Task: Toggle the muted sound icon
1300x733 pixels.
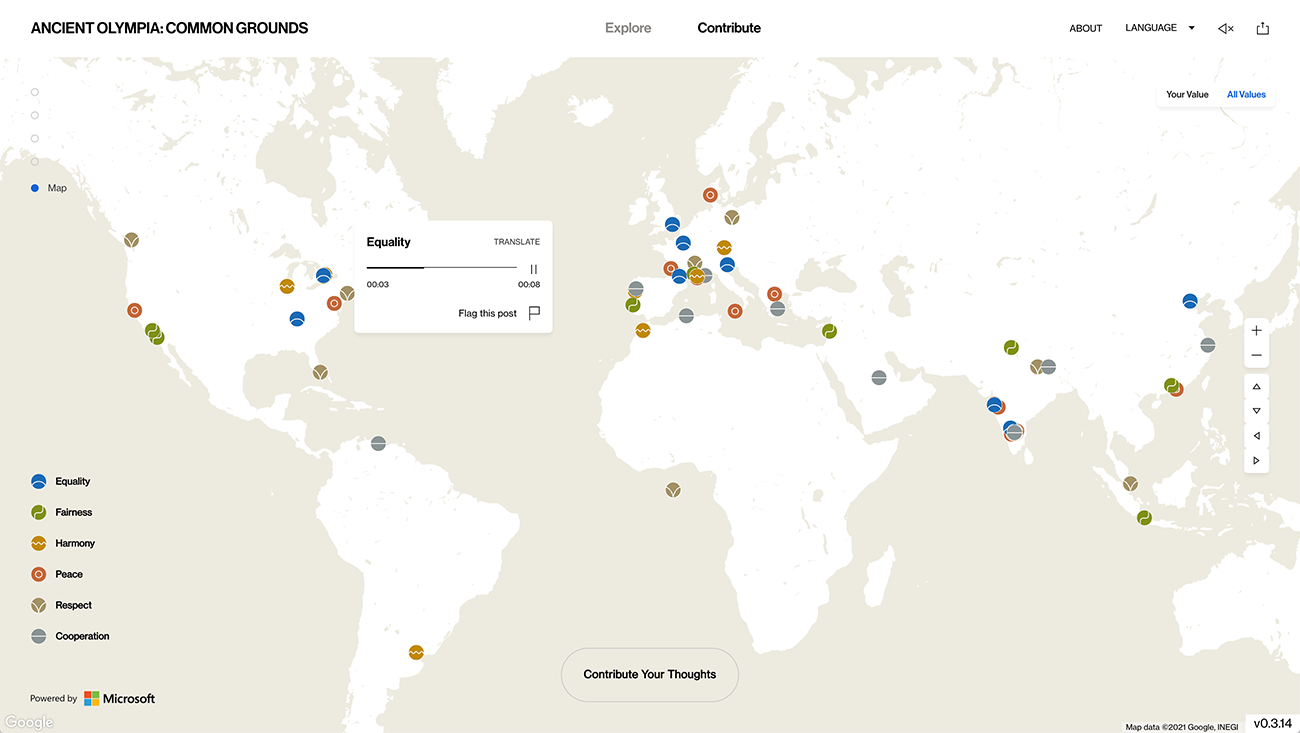Action: click(x=1225, y=29)
